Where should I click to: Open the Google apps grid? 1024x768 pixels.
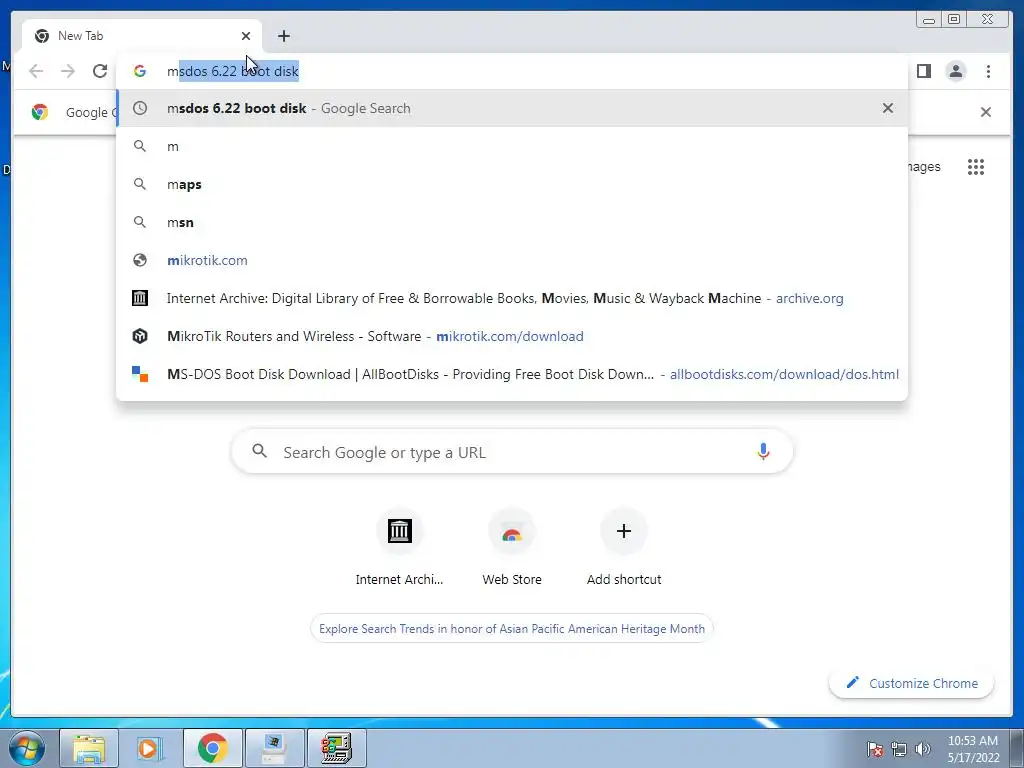pyautogui.click(x=976, y=167)
